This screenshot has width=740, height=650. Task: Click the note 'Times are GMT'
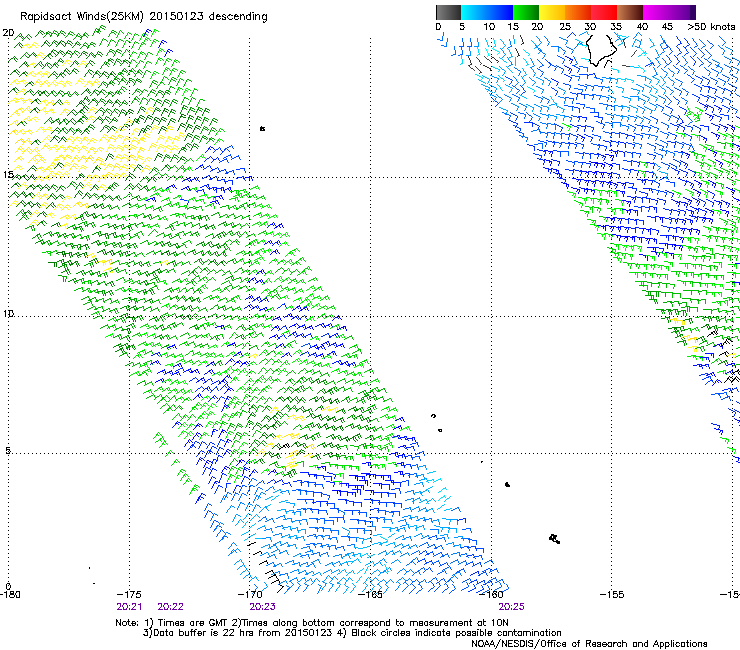pos(193,623)
